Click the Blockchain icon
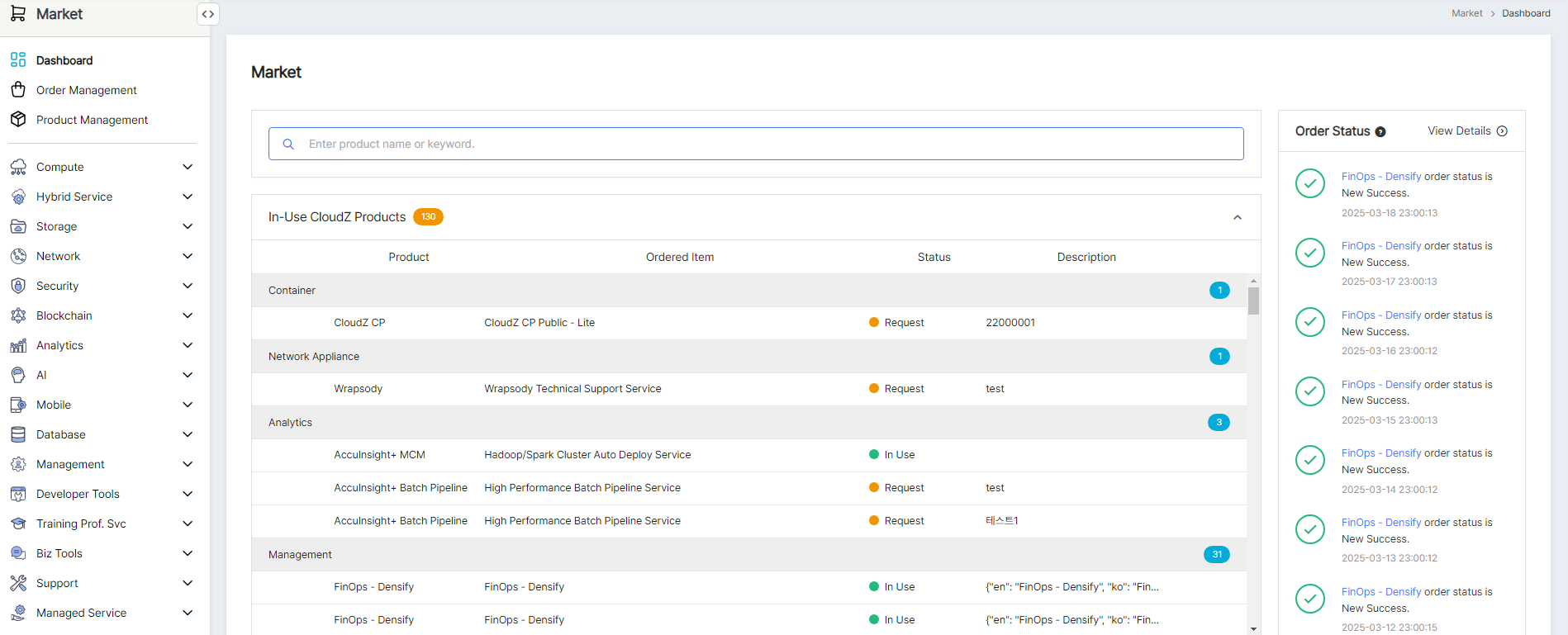This screenshot has height=635, width=1568. tap(18, 315)
